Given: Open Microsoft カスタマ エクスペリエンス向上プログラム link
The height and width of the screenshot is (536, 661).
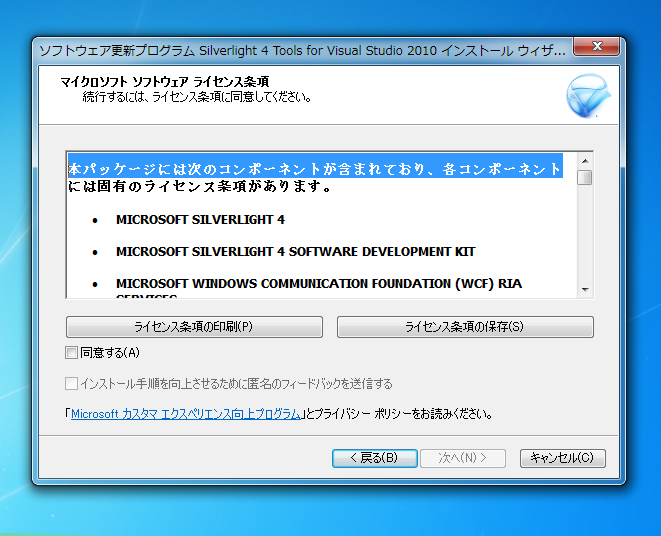Looking at the screenshot, I should (x=185, y=414).
